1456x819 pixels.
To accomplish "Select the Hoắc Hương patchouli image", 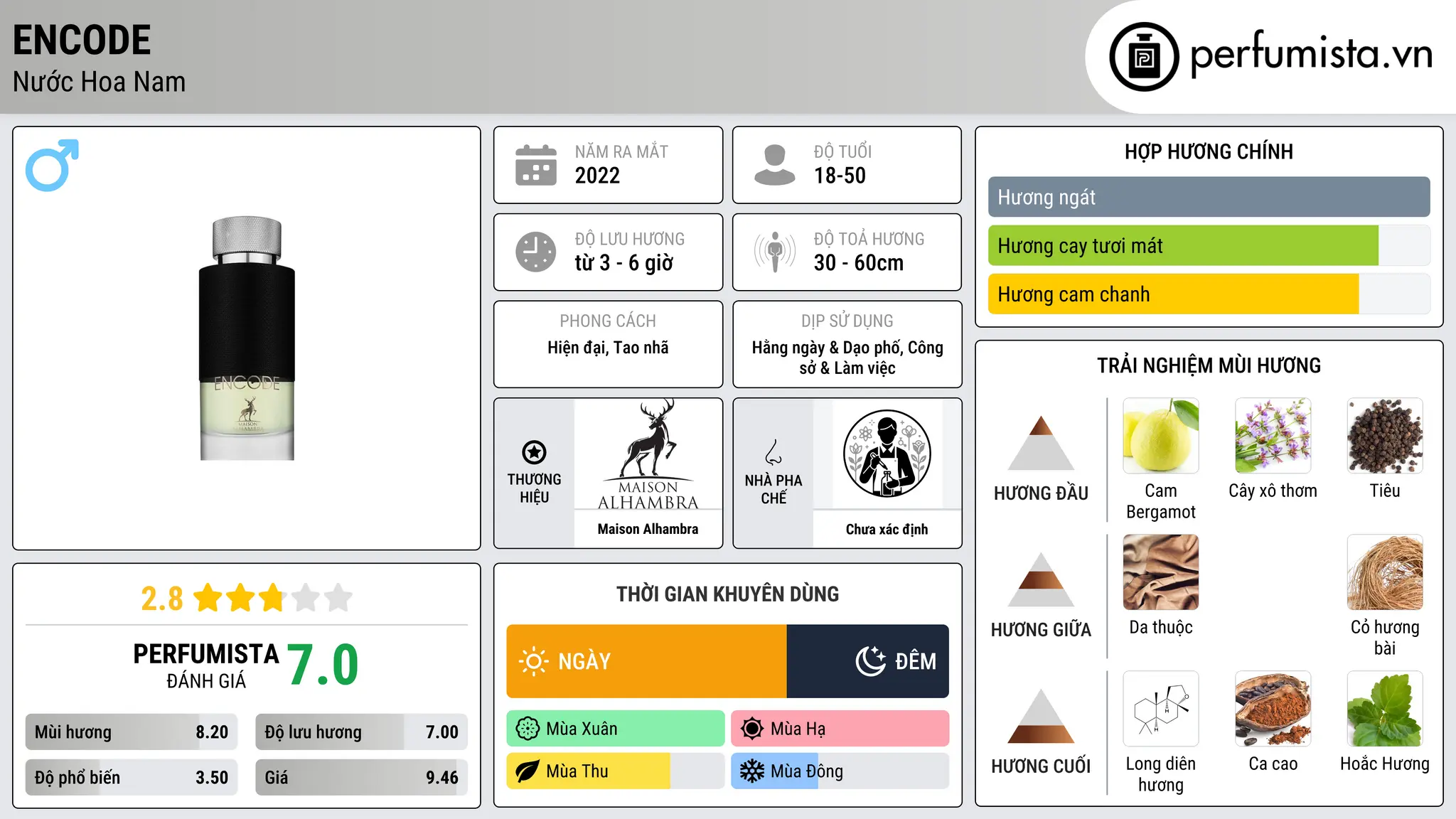I will 1385,709.
